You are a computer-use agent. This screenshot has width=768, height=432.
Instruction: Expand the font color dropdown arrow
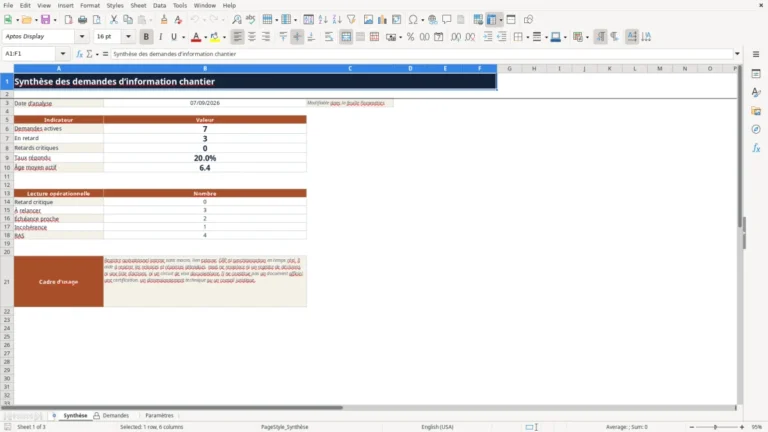coord(205,37)
